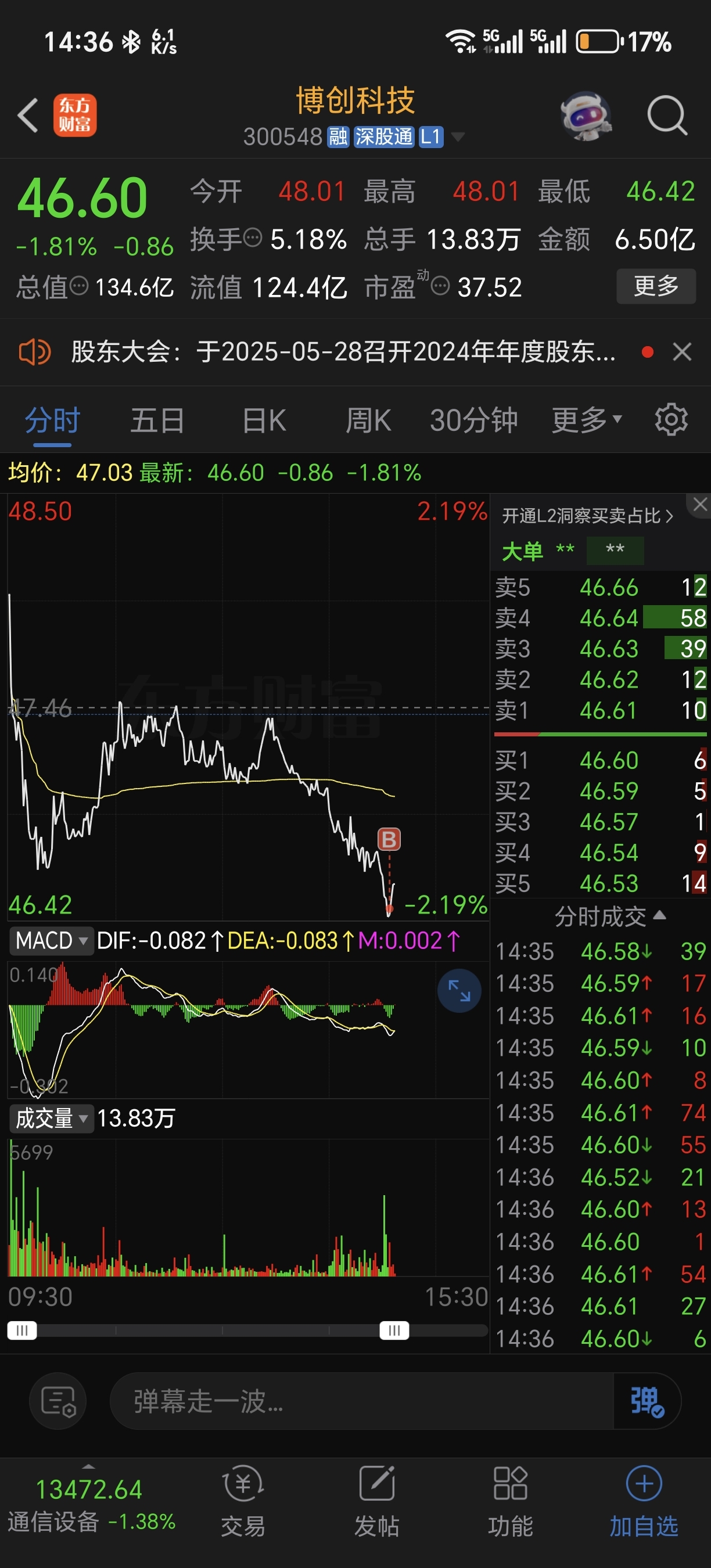Expand stock title dropdown triangle
Screen dimensions: 711x1568
coord(457,136)
